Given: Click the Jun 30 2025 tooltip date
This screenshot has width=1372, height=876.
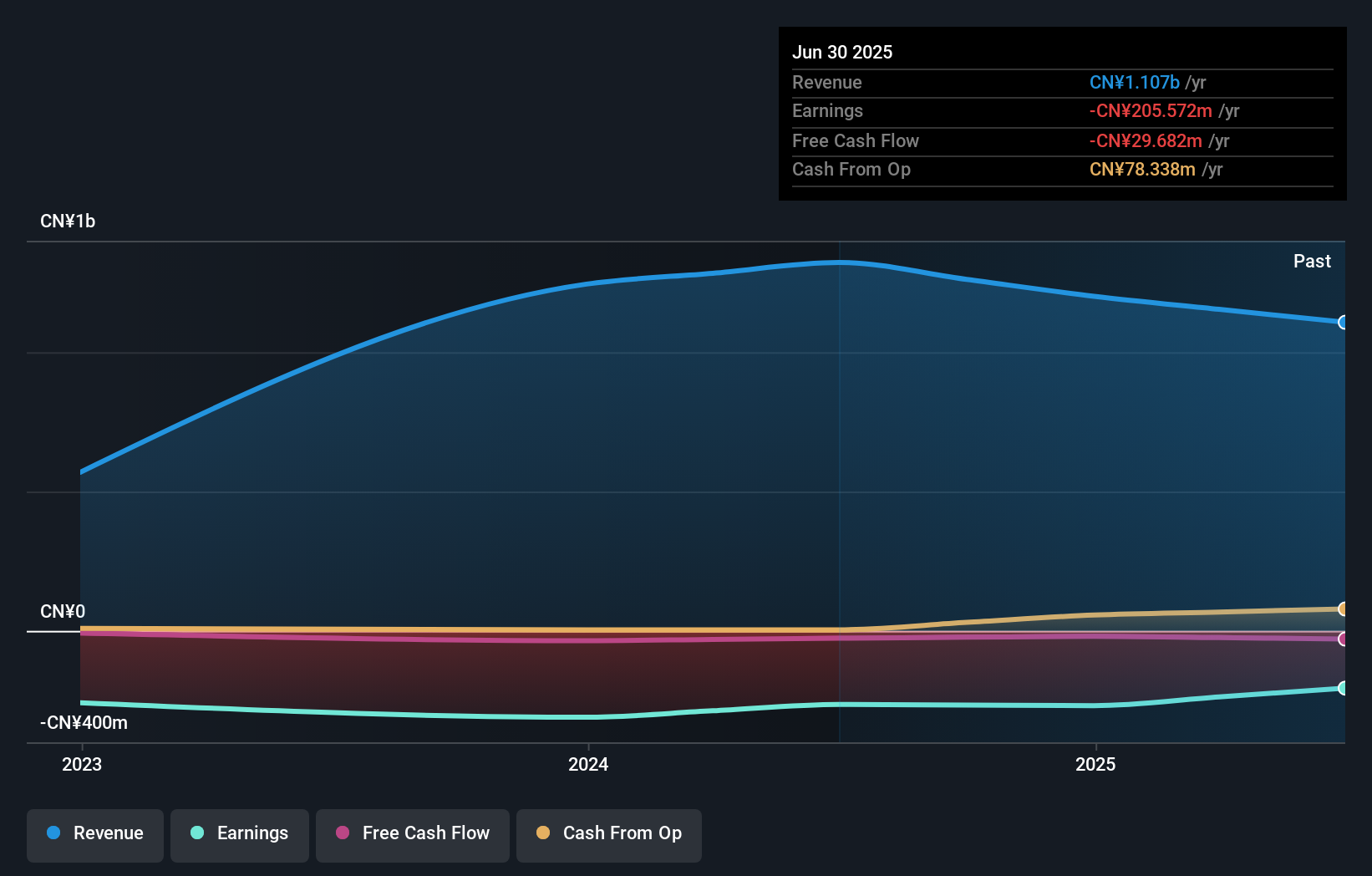Looking at the screenshot, I should pyautogui.click(x=842, y=52).
